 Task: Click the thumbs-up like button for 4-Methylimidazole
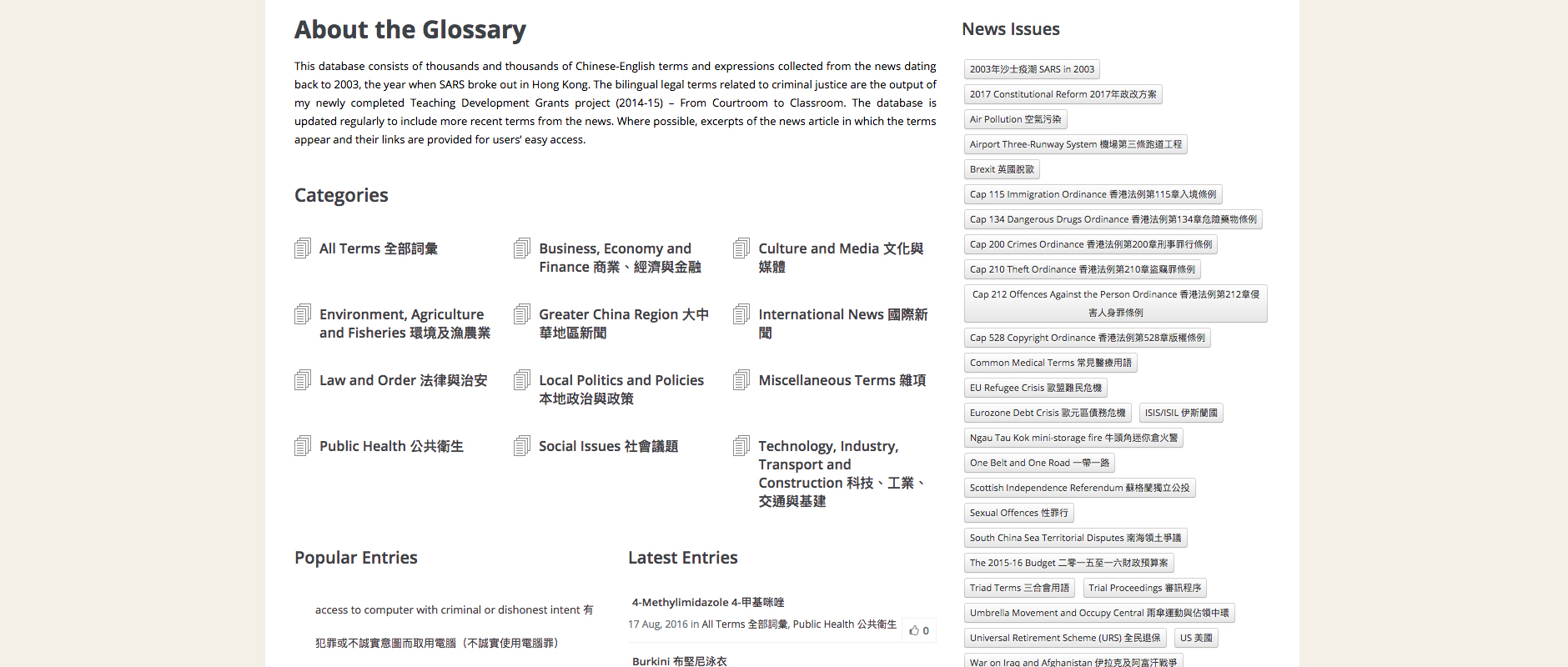pos(919,630)
